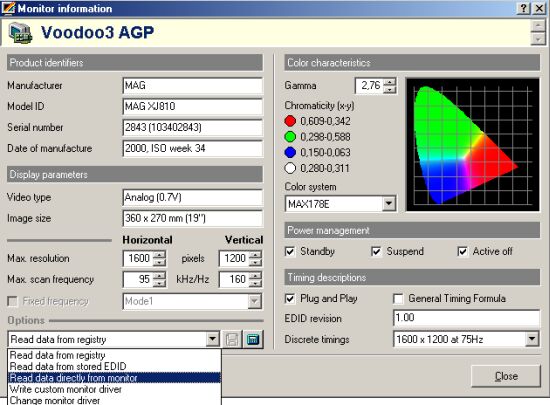
Task: Click the save floppy disk icon
Action: 232,339
